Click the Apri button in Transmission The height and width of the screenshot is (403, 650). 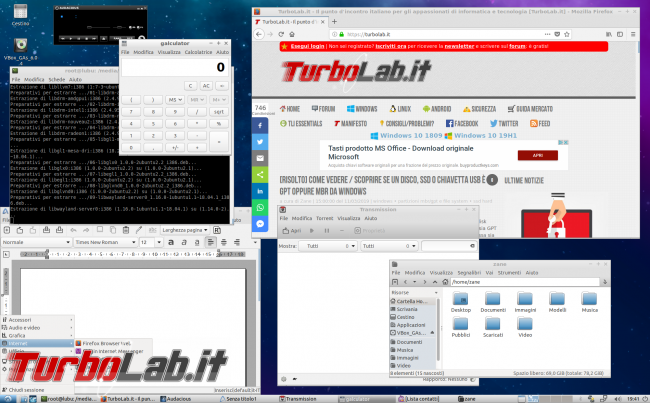coord(291,231)
